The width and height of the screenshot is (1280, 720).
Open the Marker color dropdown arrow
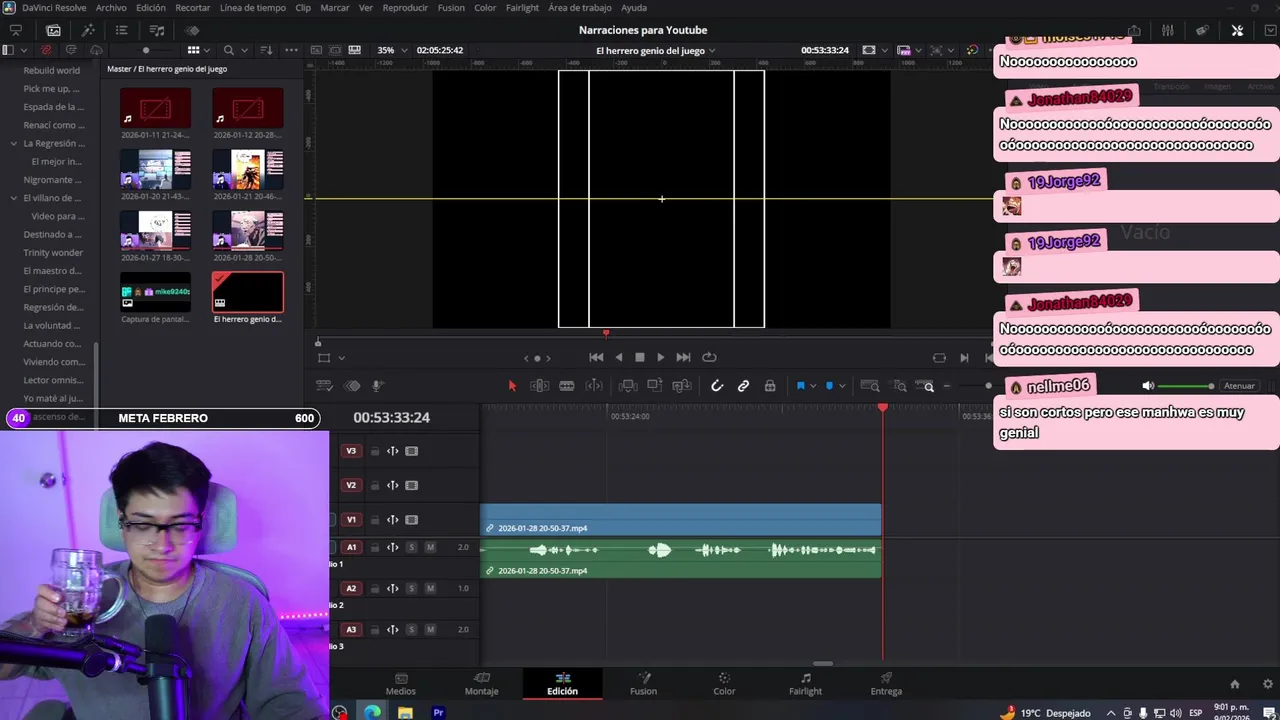[842, 386]
